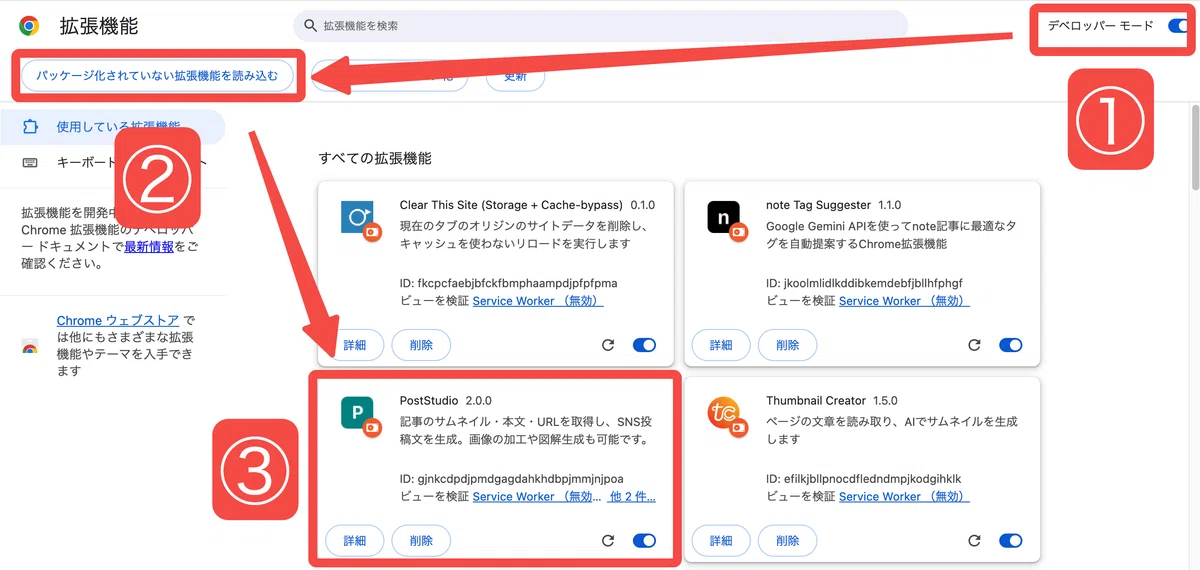Open Service Worker link for Clear This Site
This screenshot has width=1200, height=570.
(538, 301)
